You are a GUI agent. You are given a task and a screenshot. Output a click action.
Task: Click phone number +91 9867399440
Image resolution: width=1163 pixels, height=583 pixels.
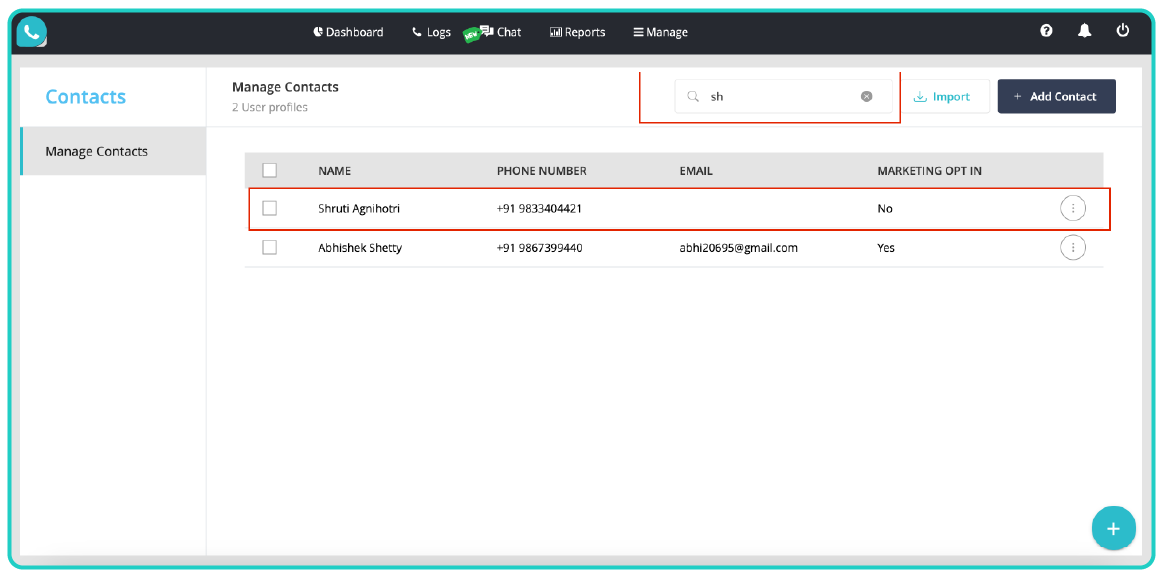point(539,248)
